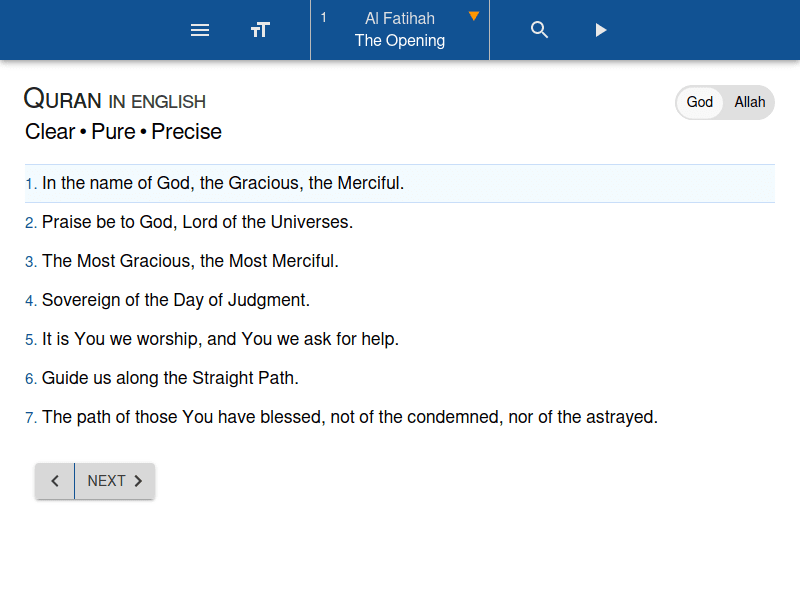800x600 pixels.
Task: Click the Quran in English title
Action: tap(115, 100)
